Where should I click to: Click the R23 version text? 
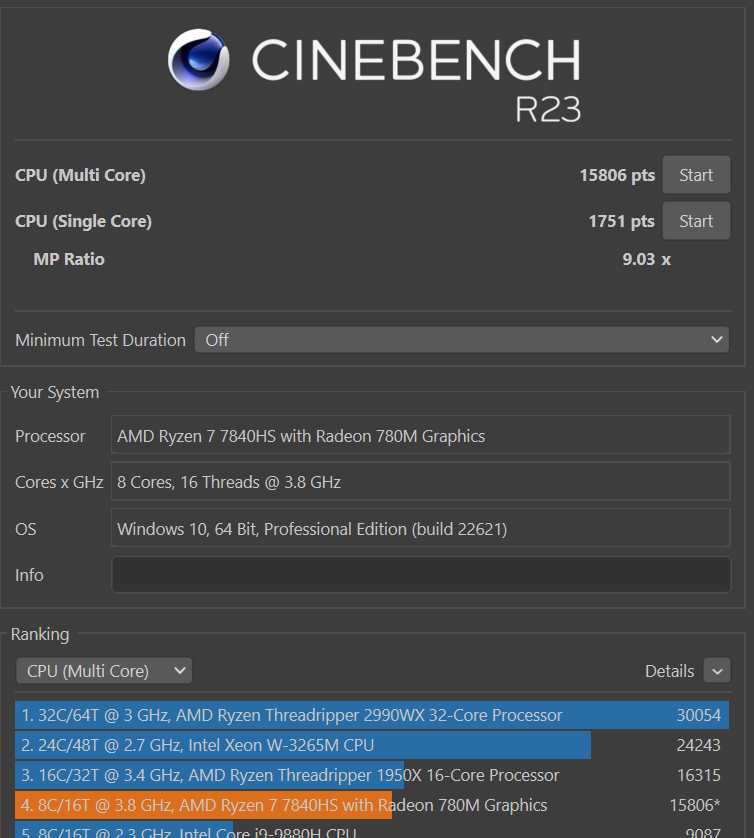tap(548, 110)
